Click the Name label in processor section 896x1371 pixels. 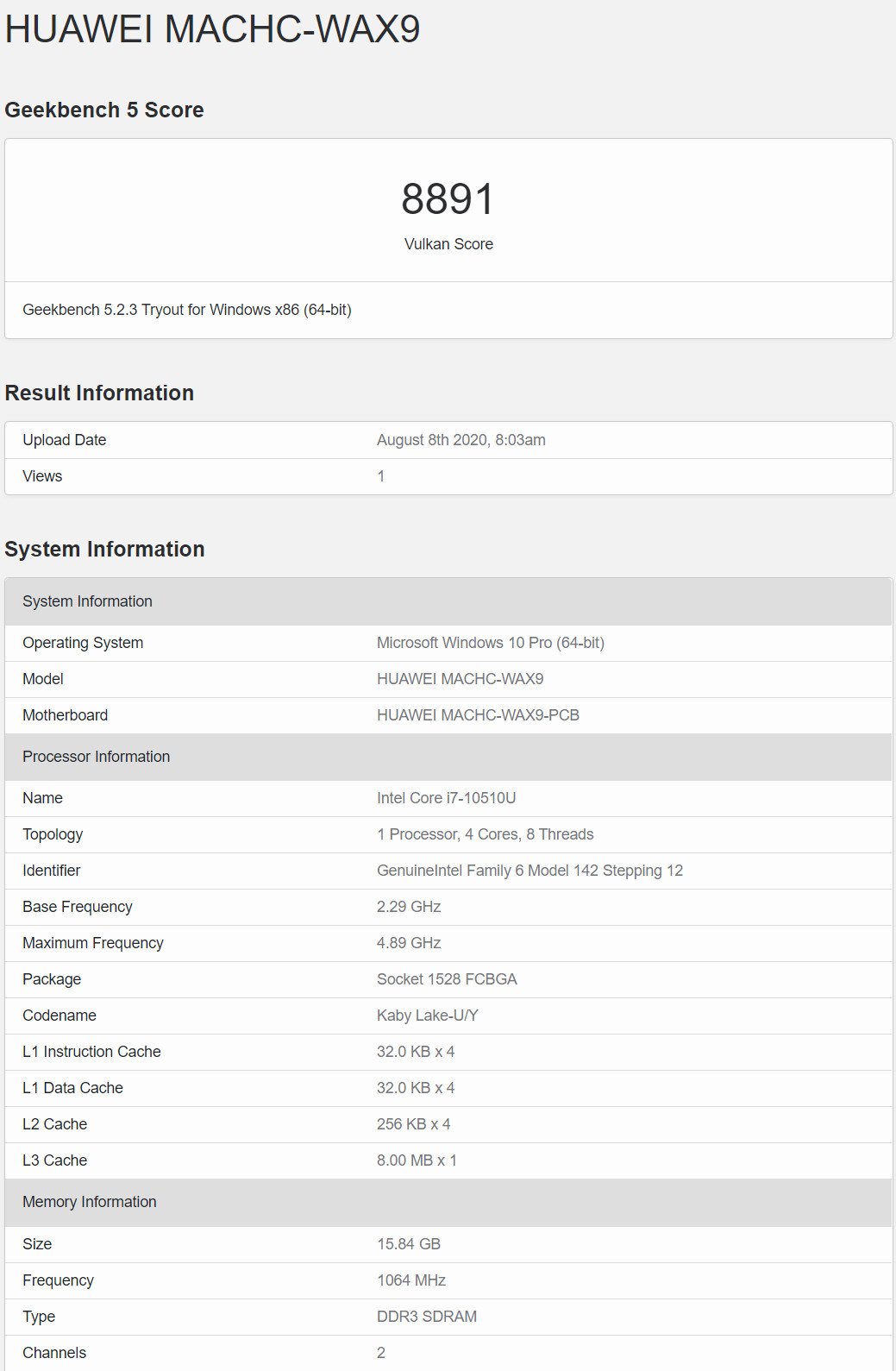(42, 798)
